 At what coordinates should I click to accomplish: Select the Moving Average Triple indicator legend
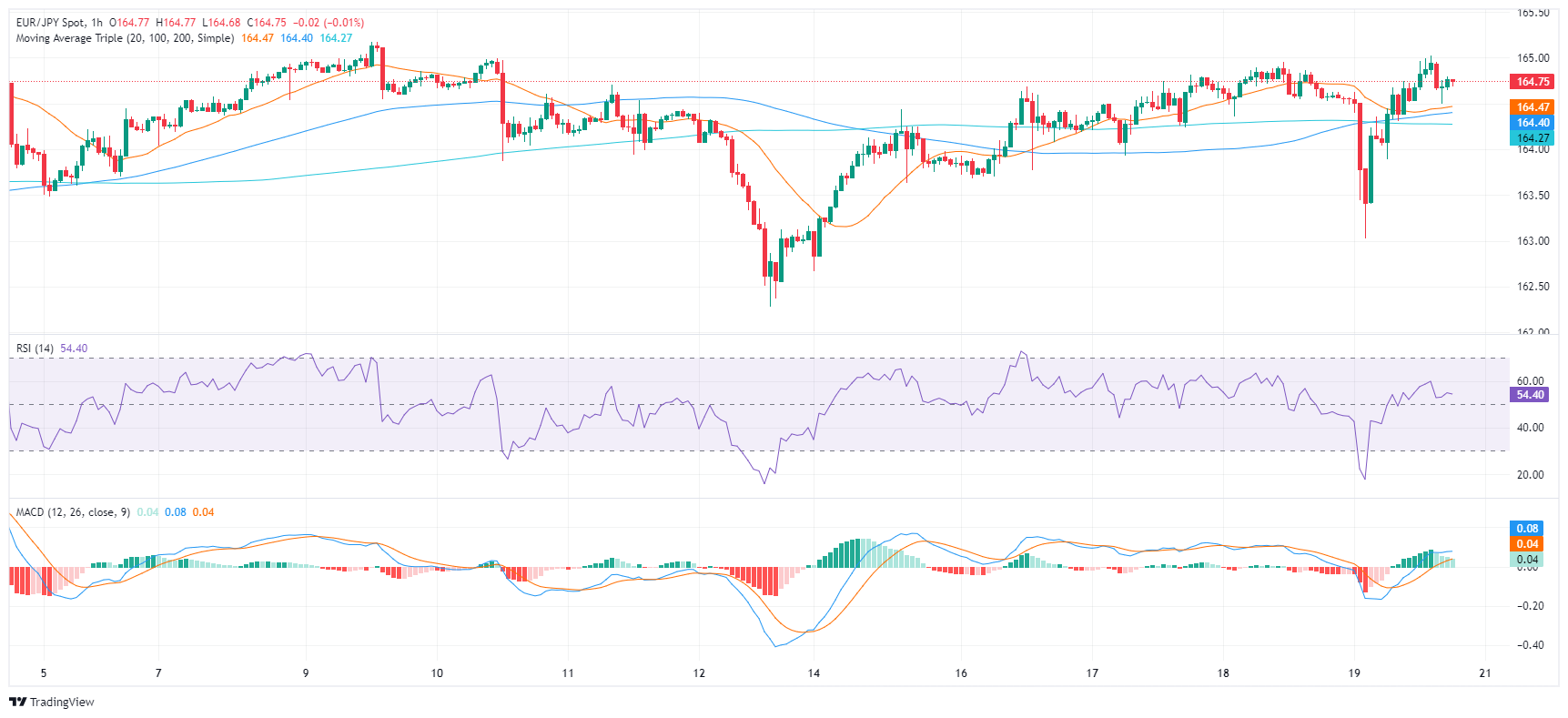click(x=125, y=38)
